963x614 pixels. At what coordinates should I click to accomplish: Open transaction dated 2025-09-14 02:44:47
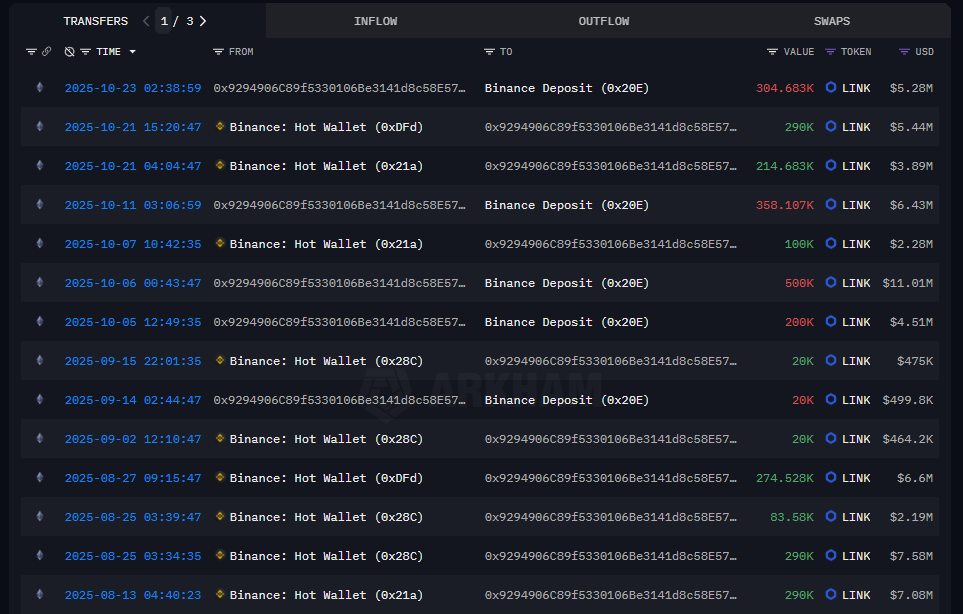[x=133, y=400]
